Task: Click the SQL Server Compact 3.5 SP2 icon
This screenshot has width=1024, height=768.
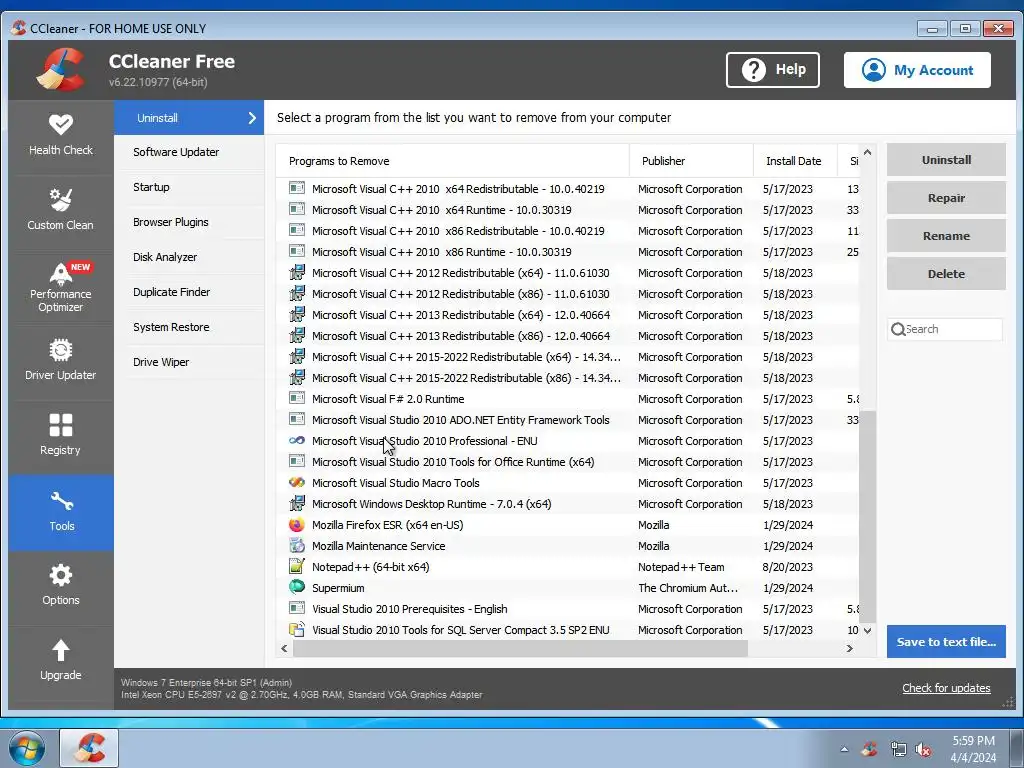Action: [x=296, y=630]
